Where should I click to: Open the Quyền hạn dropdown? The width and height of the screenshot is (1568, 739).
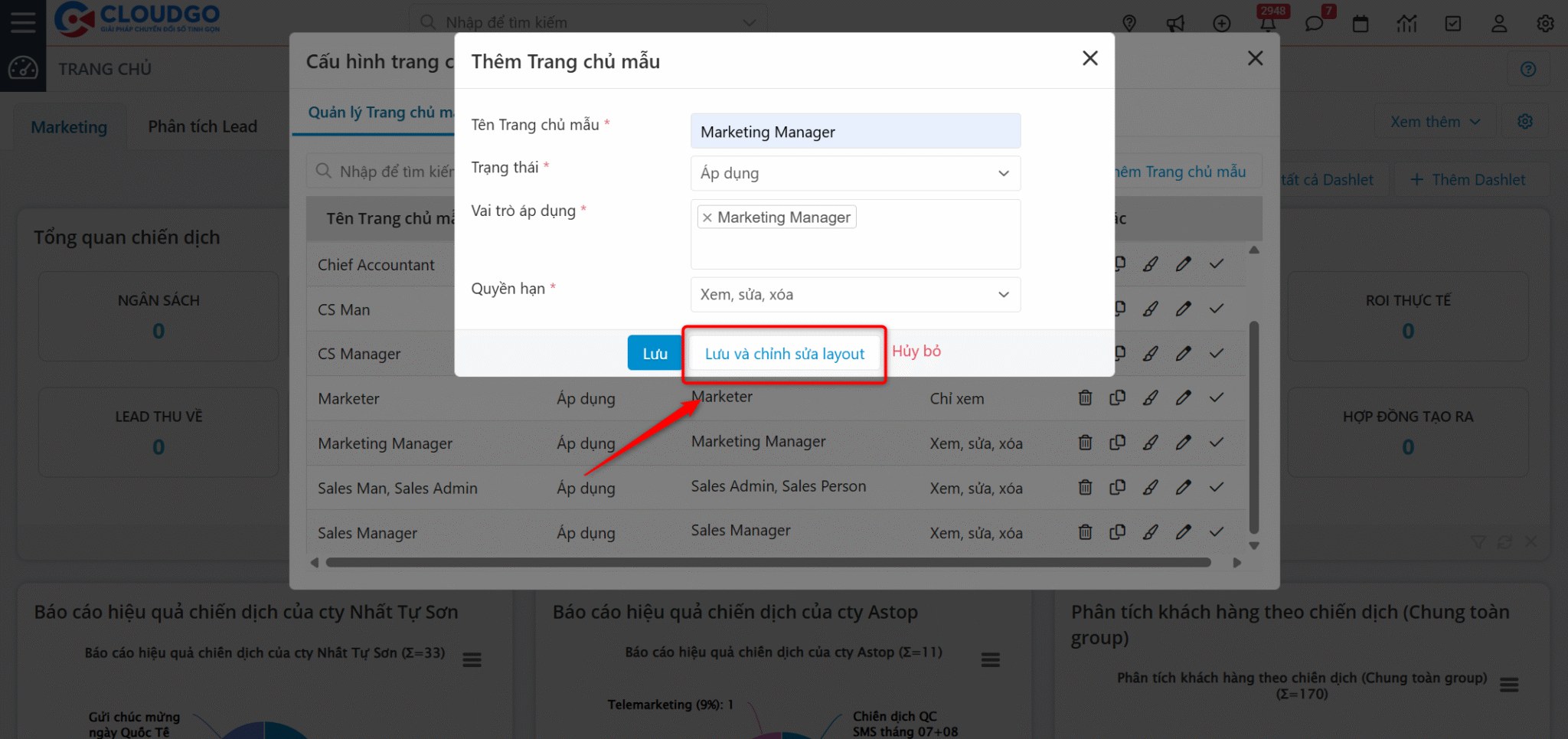tap(855, 295)
